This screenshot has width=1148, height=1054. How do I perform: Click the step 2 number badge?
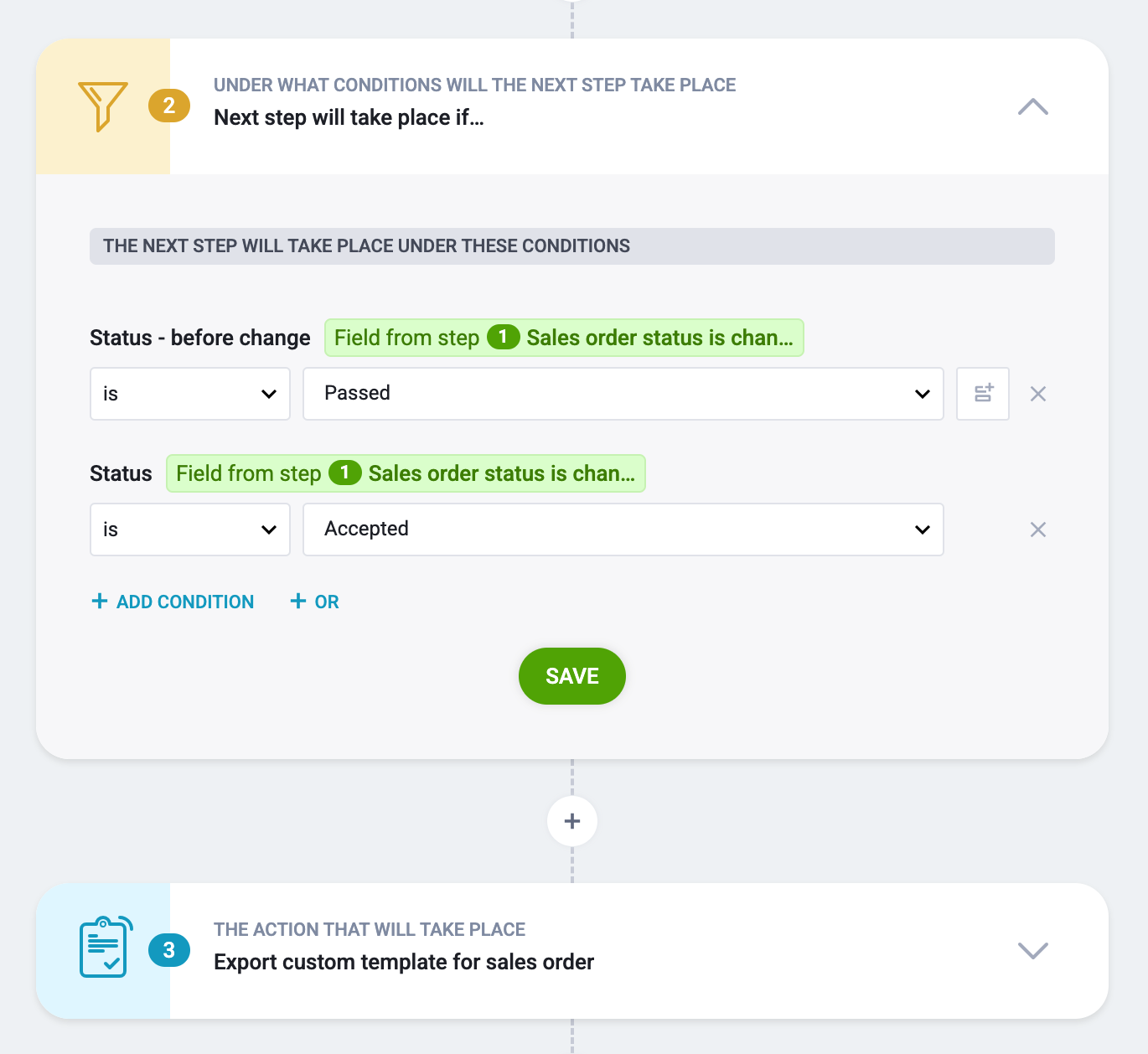(169, 106)
